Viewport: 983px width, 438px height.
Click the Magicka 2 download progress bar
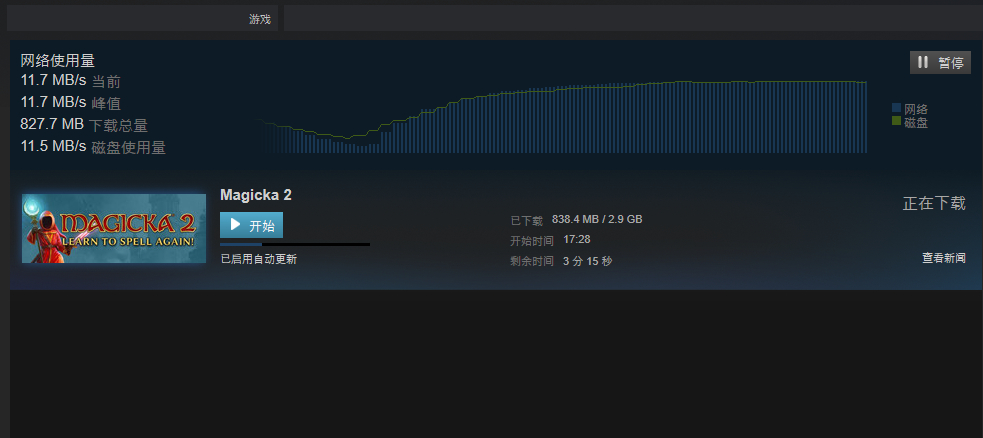(x=295, y=244)
